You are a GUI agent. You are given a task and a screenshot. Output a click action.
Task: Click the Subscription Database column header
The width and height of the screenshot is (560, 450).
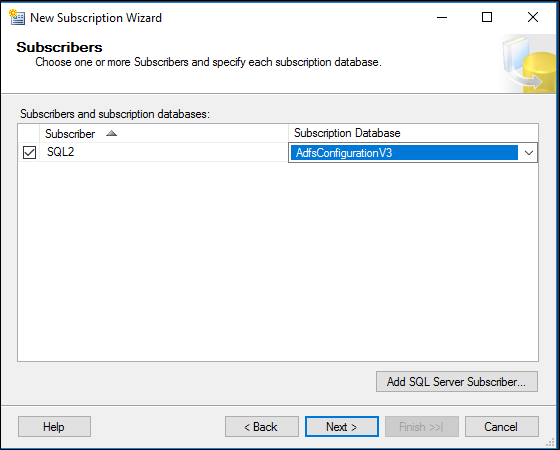[x=413, y=133]
